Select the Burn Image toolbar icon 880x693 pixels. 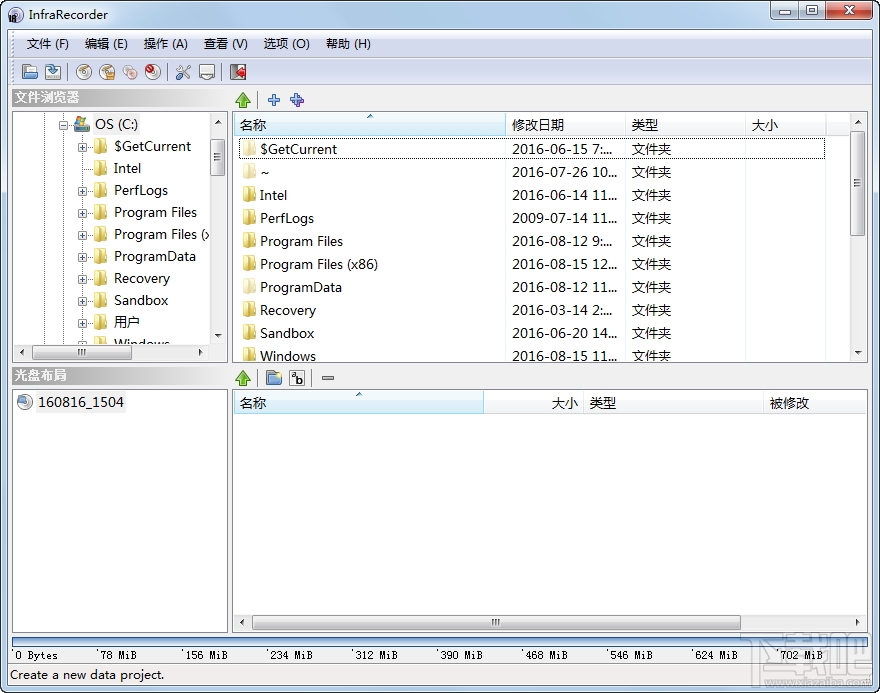(83, 72)
